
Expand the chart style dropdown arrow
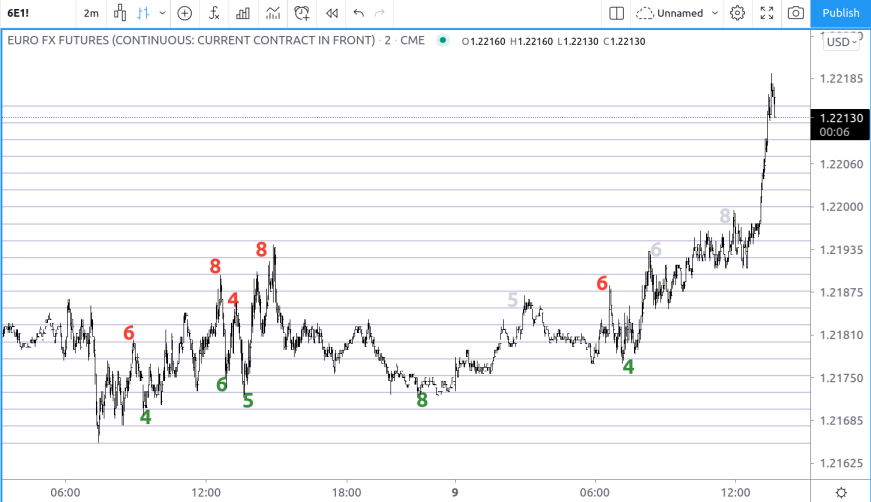point(162,13)
